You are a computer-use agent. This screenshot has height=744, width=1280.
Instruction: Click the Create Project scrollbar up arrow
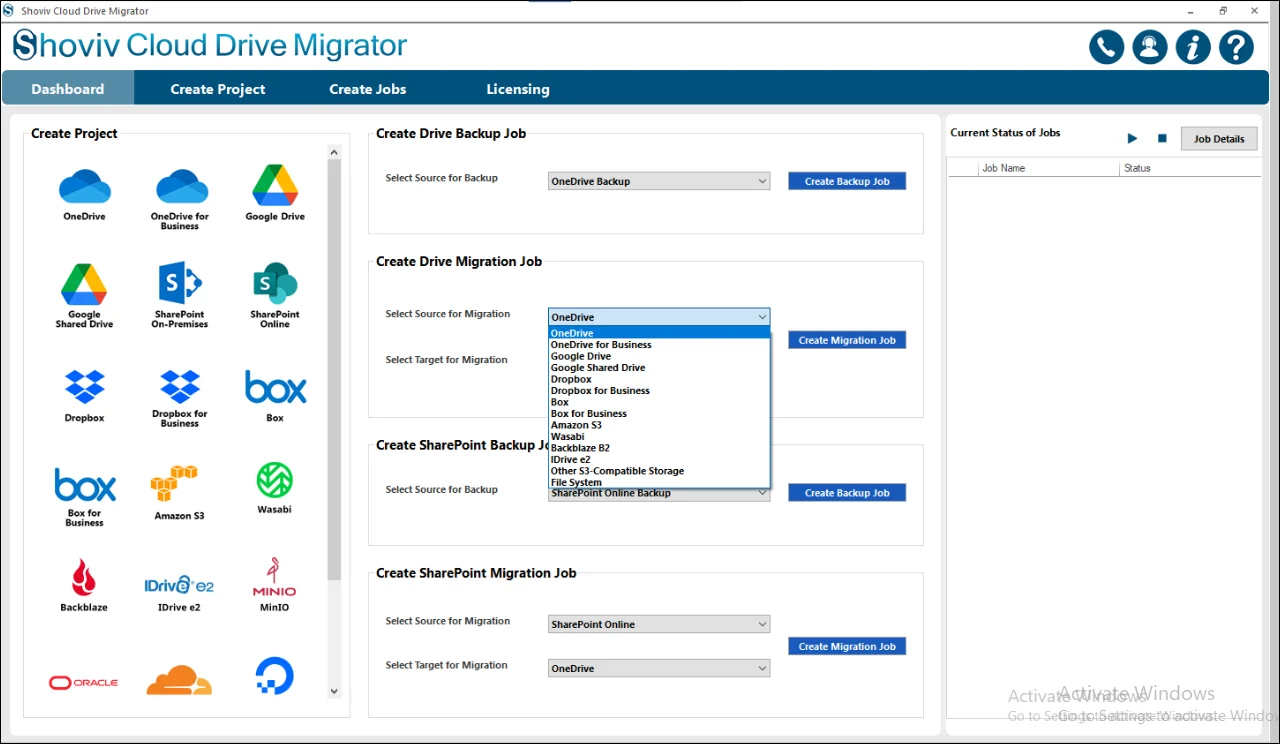[x=334, y=152]
